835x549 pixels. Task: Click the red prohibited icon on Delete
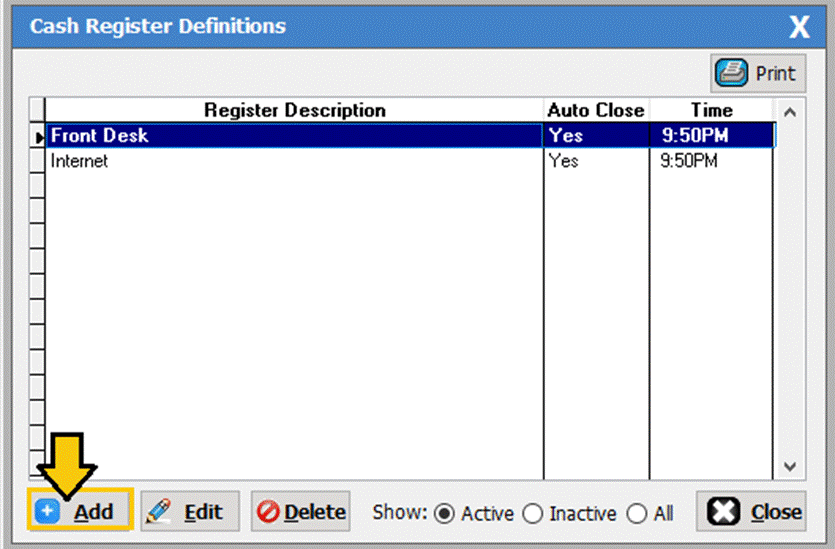point(268,513)
